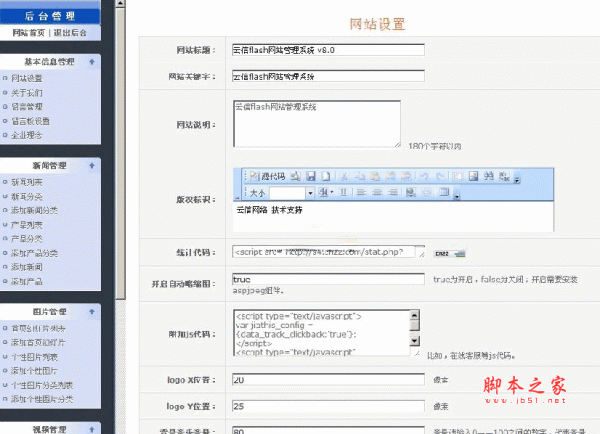Open 首页幻灯片列表 in the sidebar
This screenshot has width=600, height=434.
point(38,328)
